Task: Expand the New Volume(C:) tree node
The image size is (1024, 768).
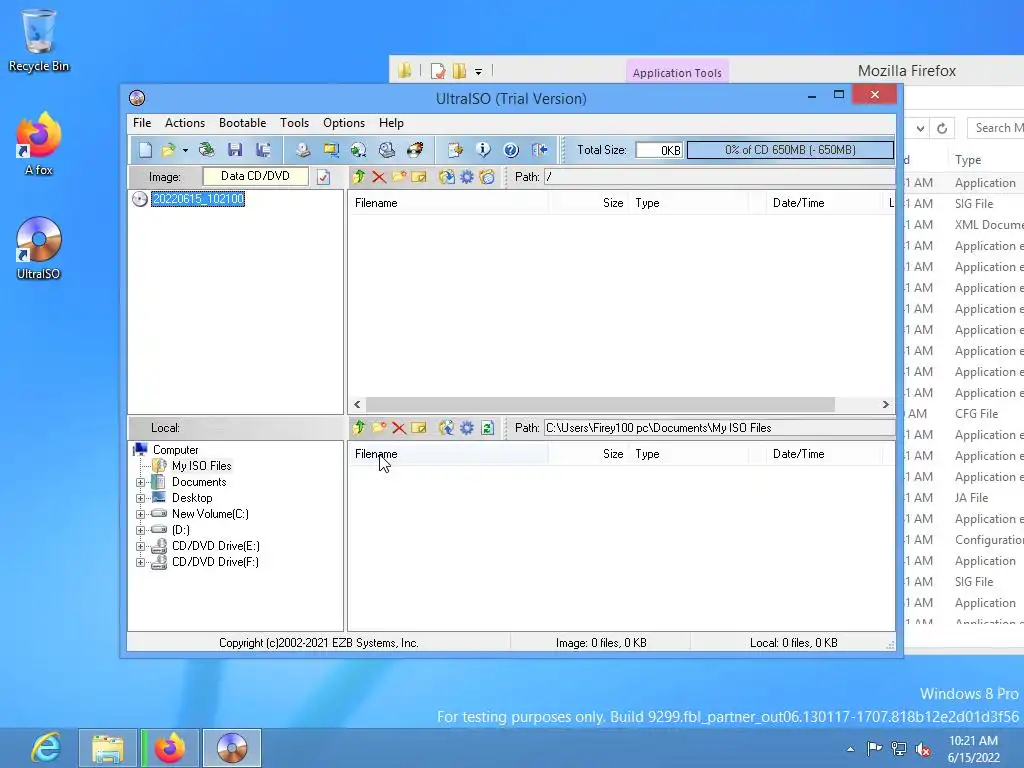Action: click(x=140, y=515)
